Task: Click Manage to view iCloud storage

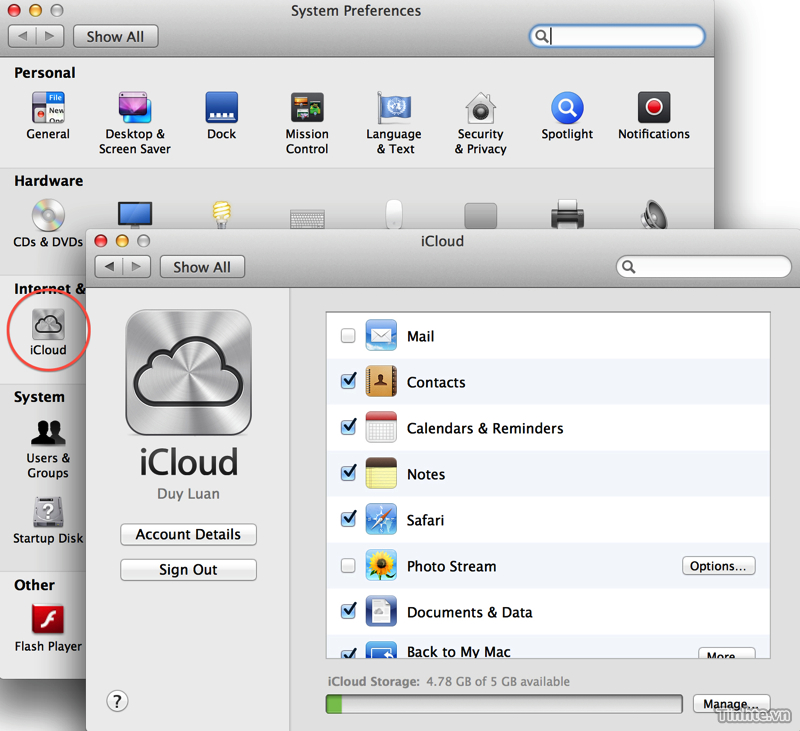Action: pyautogui.click(x=731, y=704)
